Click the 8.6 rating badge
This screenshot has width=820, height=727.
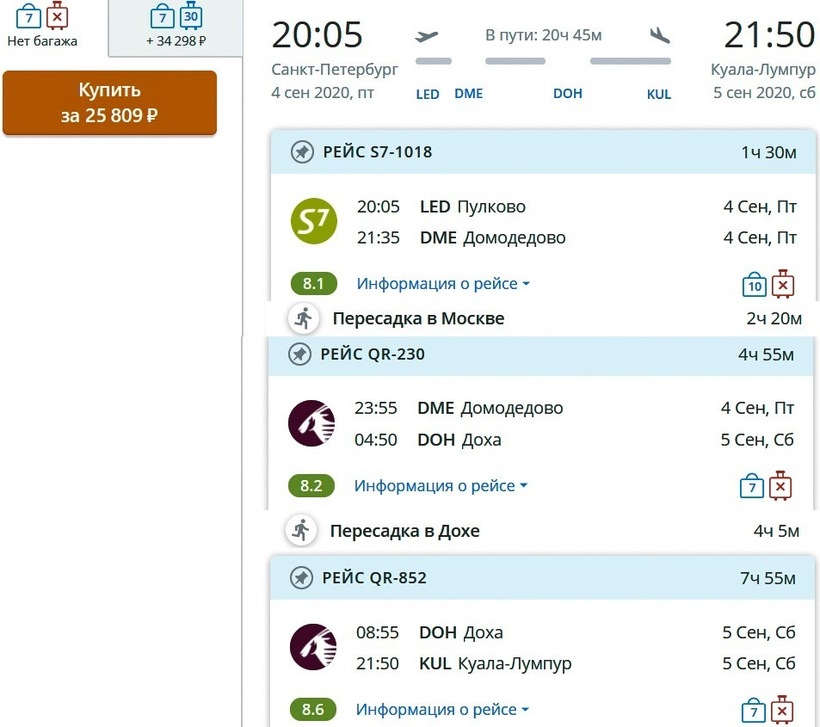[x=313, y=710]
